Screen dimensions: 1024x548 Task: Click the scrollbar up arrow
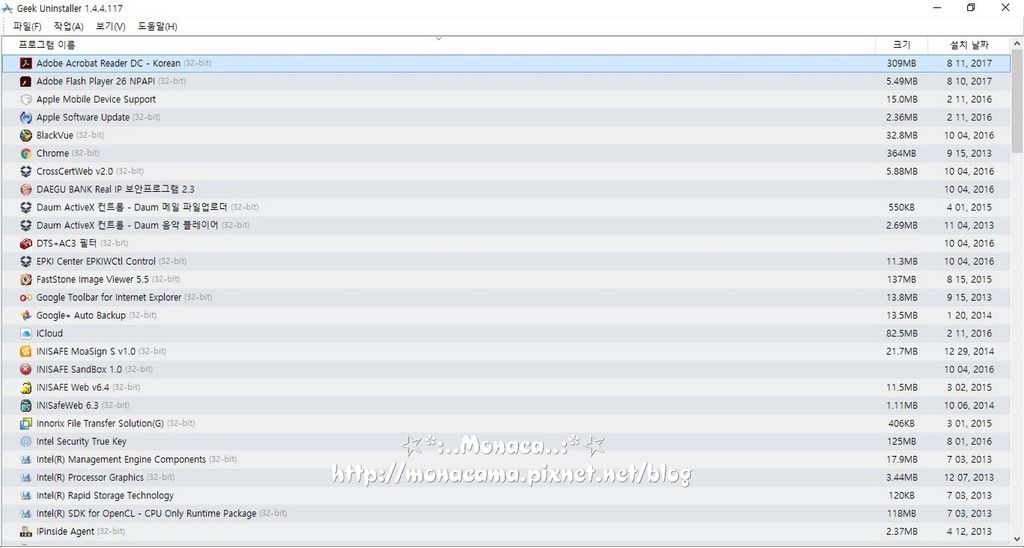point(1017,43)
